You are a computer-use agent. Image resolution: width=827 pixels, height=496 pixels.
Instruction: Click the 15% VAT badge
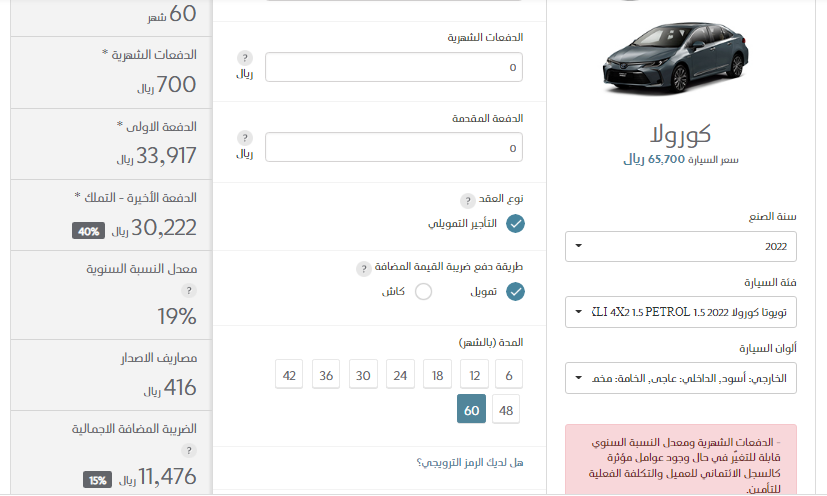(97, 480)
